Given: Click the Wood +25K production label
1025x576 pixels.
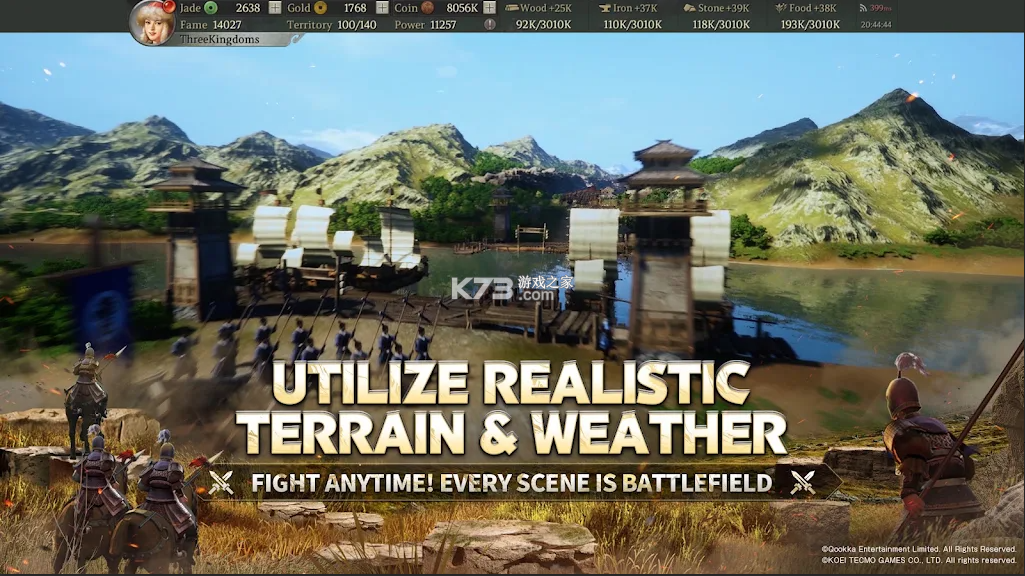Looking at the screenshot, I should click(x=546, y=8).
